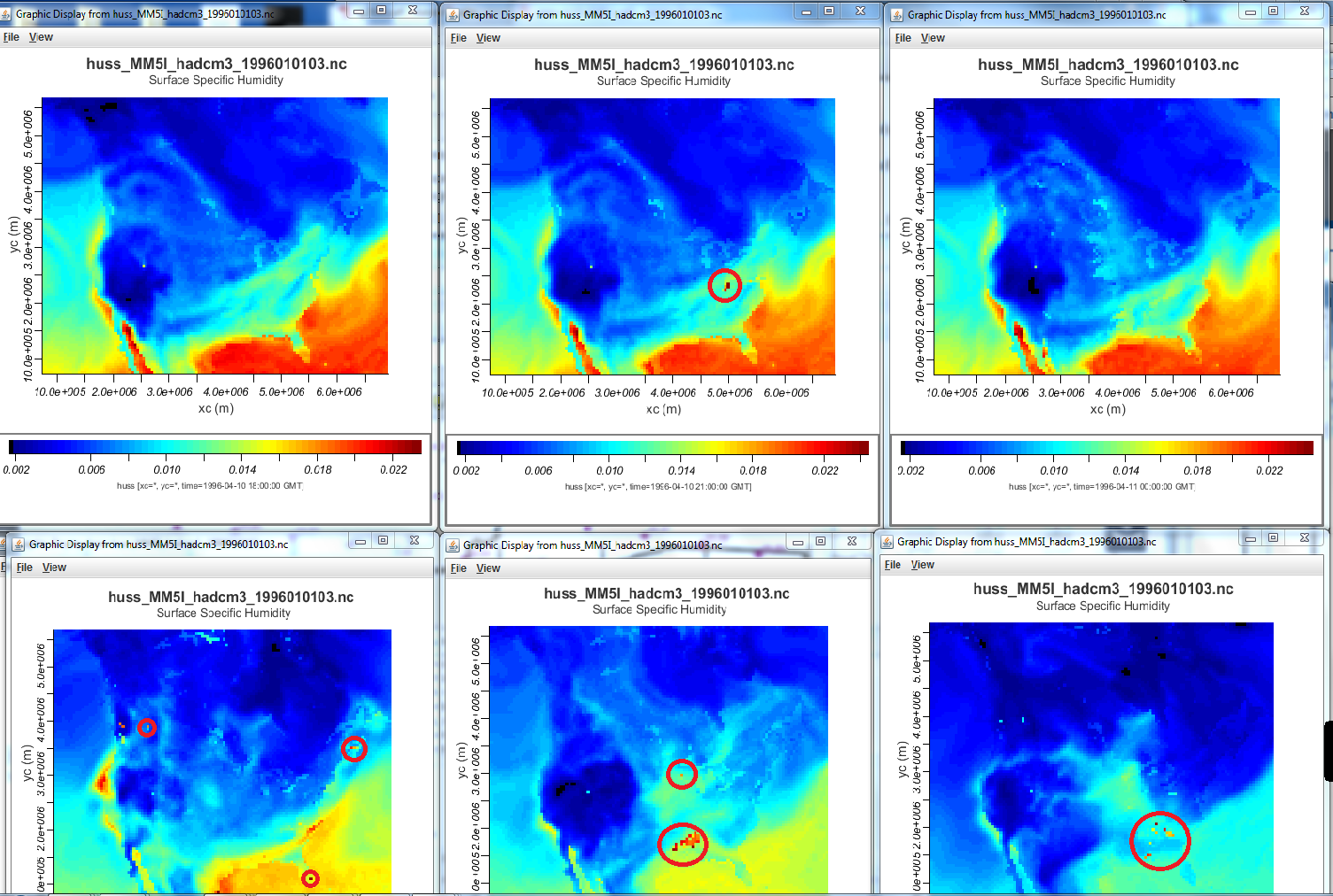Open View menu in the bottom-left window
Viewport: 1333px width, 896px height.
[x=54, y=568]
